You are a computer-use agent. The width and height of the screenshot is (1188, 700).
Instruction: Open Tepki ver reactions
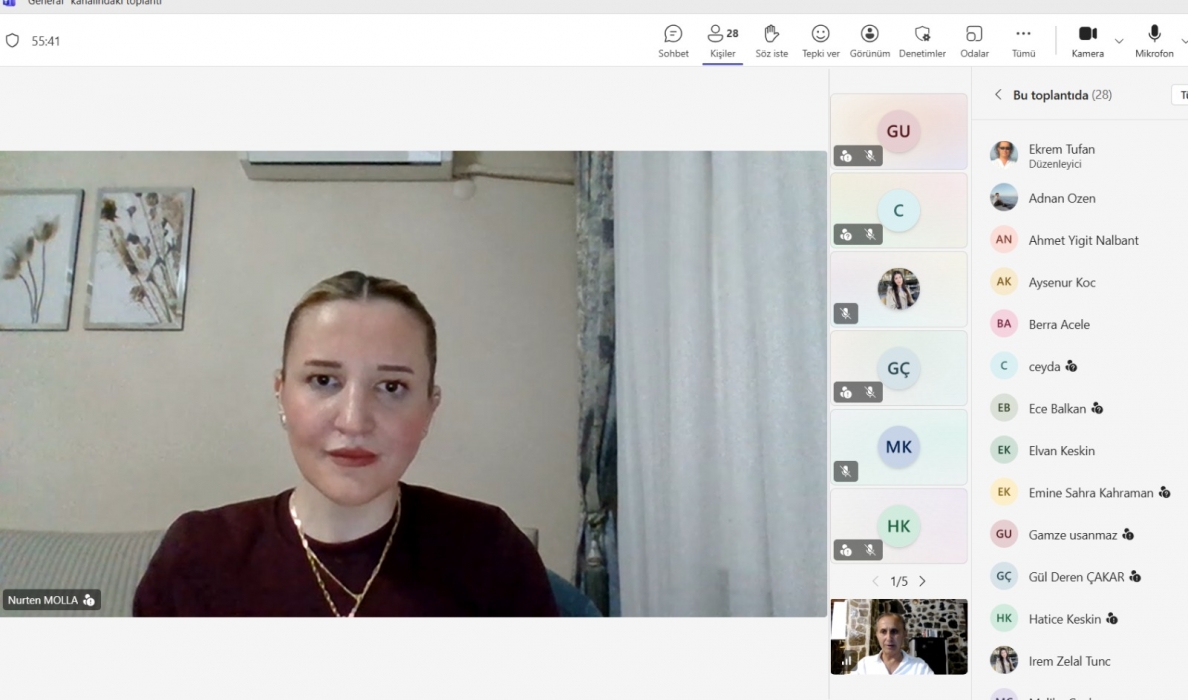(820, 40)
